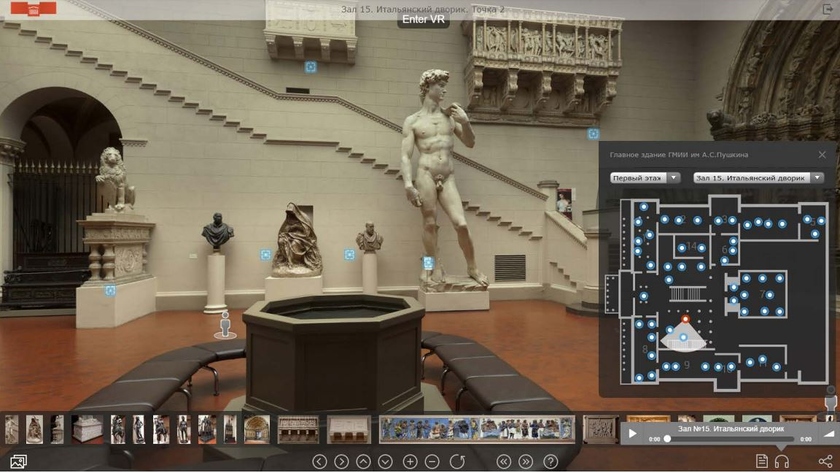This screenshot has height=473, width=840.
Task: Expand the 'Зал 15. Итальянский дворик' hall dropdown
Action: (x=758, y=178)
